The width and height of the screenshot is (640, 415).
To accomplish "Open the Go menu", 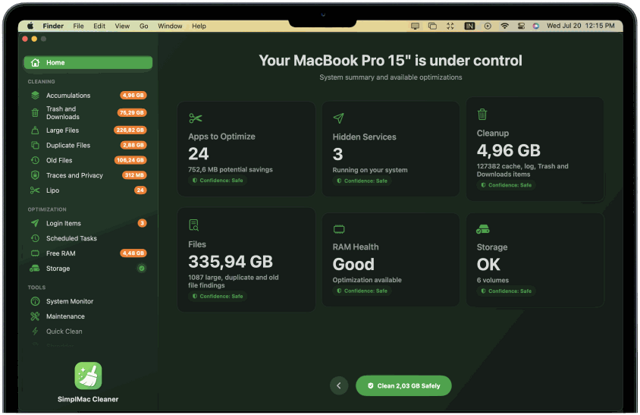I will 144,26.
